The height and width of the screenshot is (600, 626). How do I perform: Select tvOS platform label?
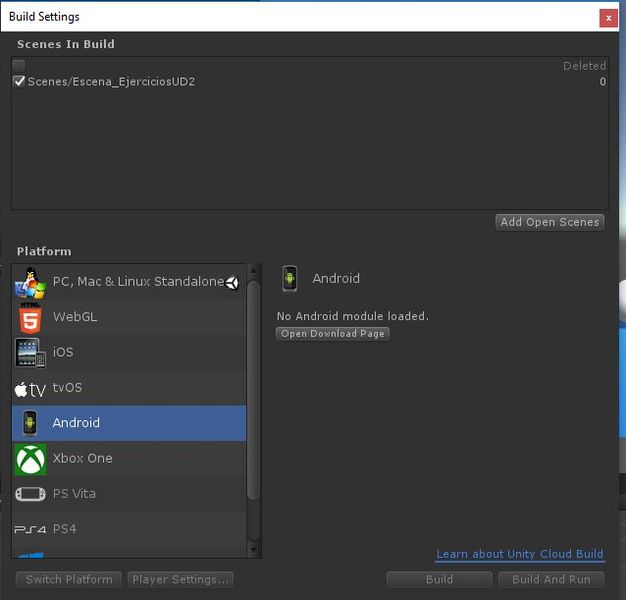coord(67,387)
